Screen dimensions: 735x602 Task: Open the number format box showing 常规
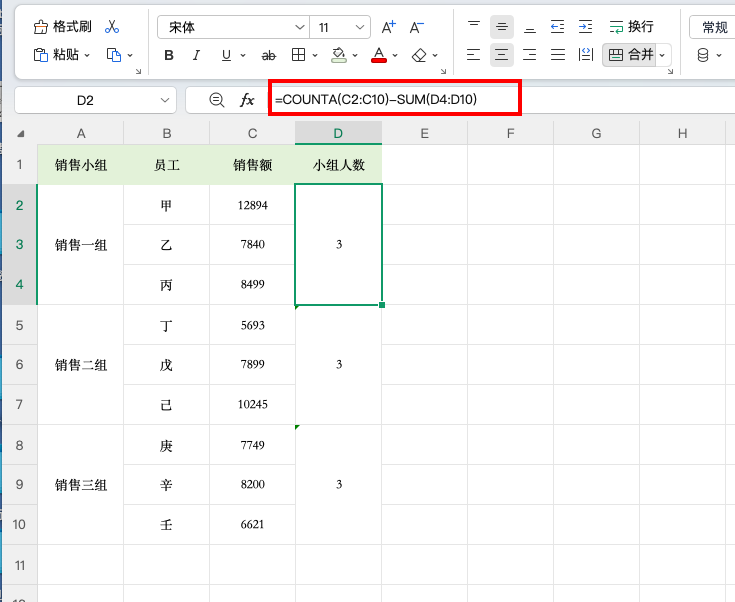click(712, 27)
